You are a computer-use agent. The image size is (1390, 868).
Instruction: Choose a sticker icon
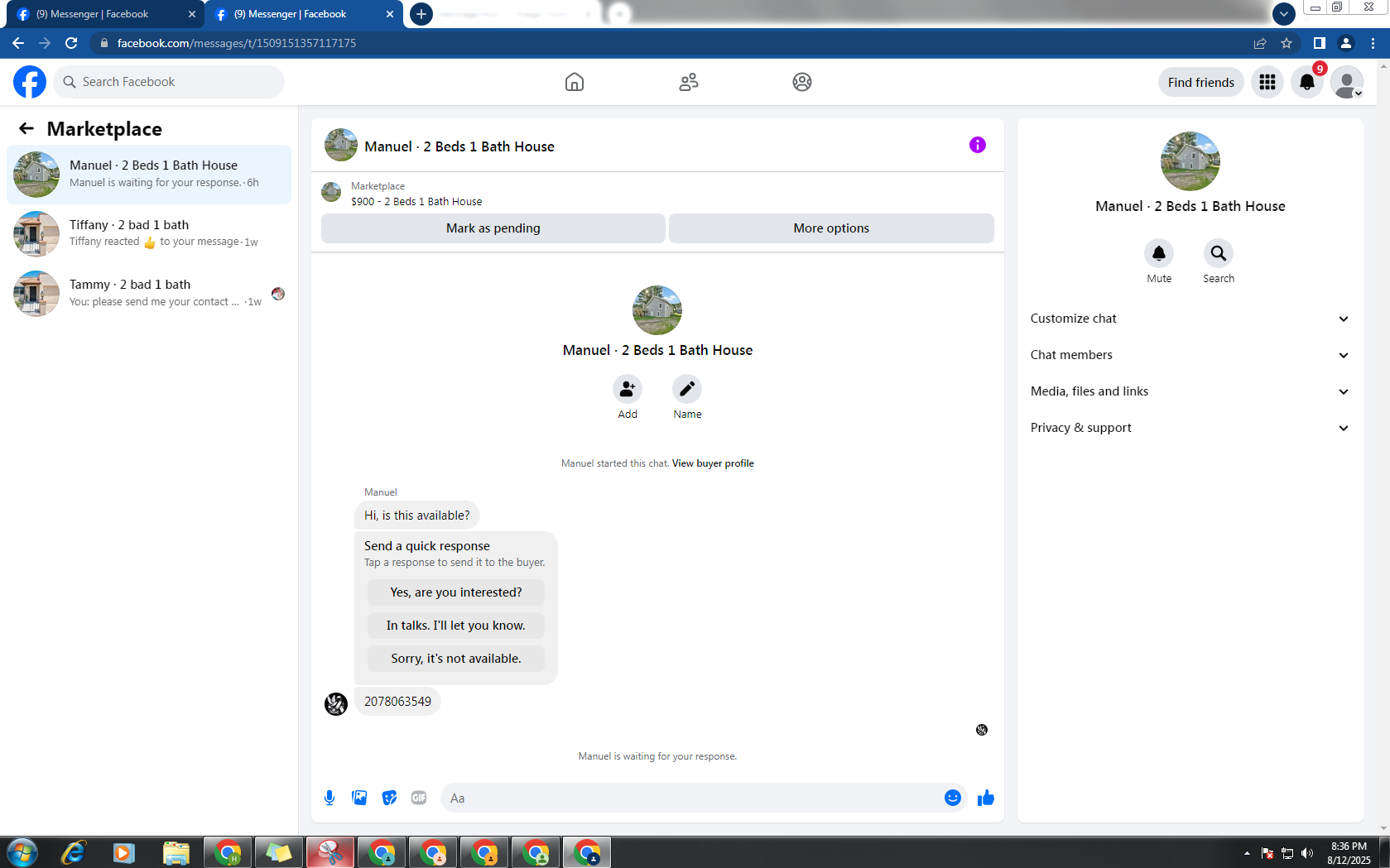click(389, 798)
